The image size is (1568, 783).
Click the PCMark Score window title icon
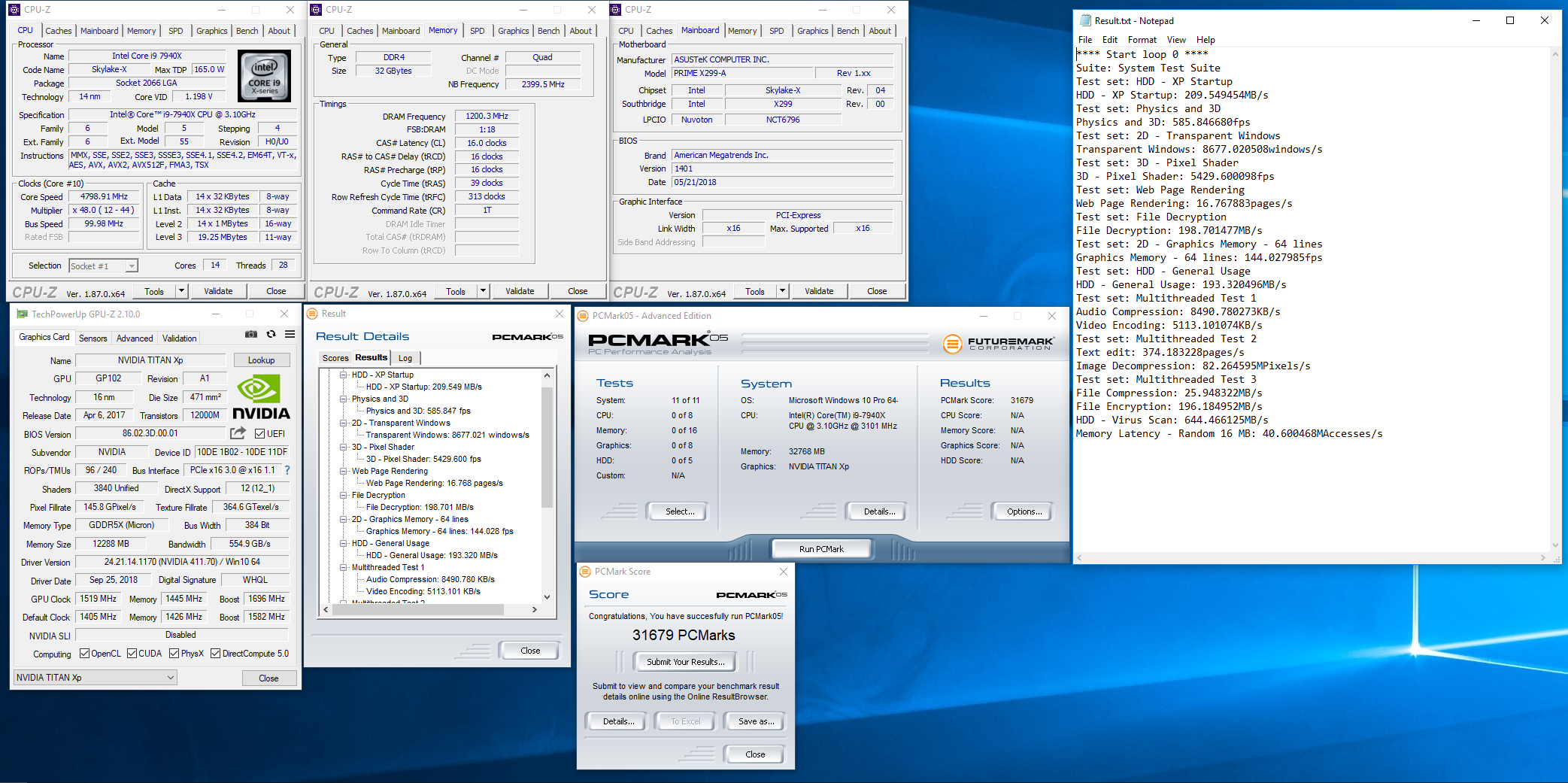[x=585, y=572]
